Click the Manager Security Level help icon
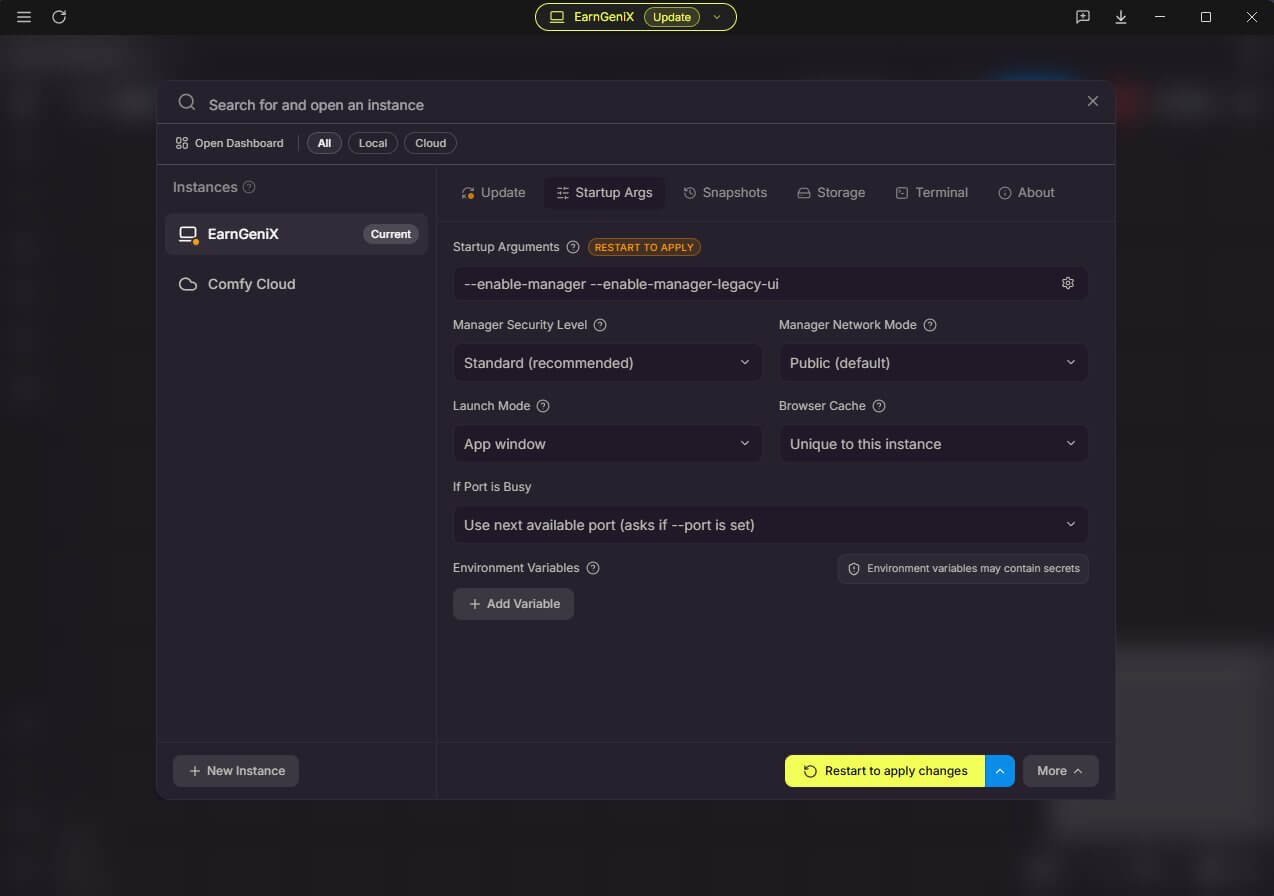 pos(600,325)
